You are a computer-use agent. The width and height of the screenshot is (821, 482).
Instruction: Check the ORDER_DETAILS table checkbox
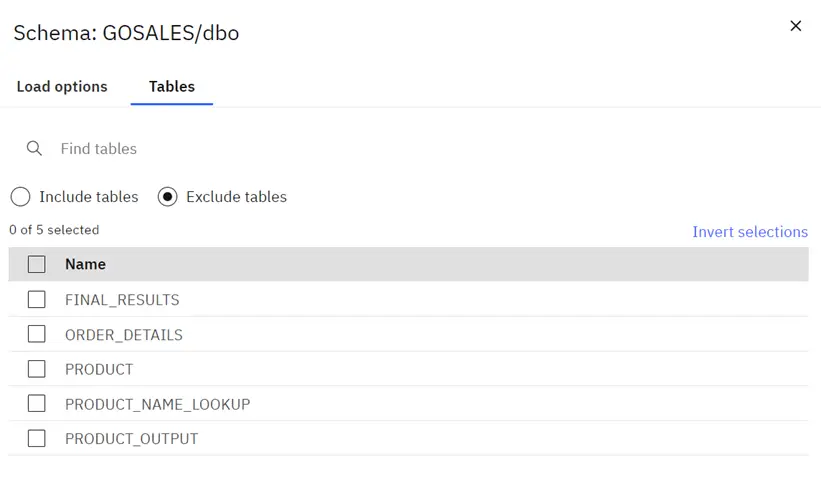[37, 334]
